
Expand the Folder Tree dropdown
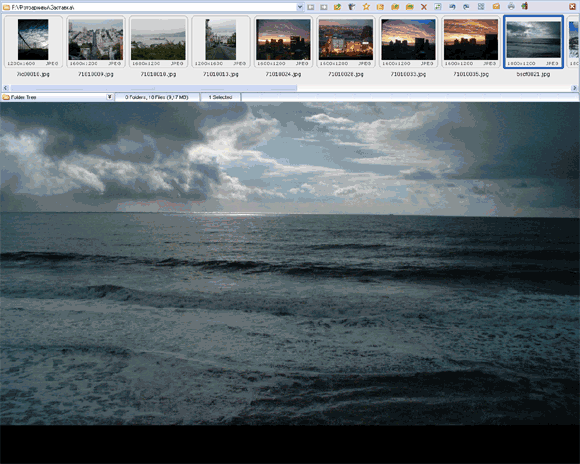pyautogui.click(x=109, y=97)
